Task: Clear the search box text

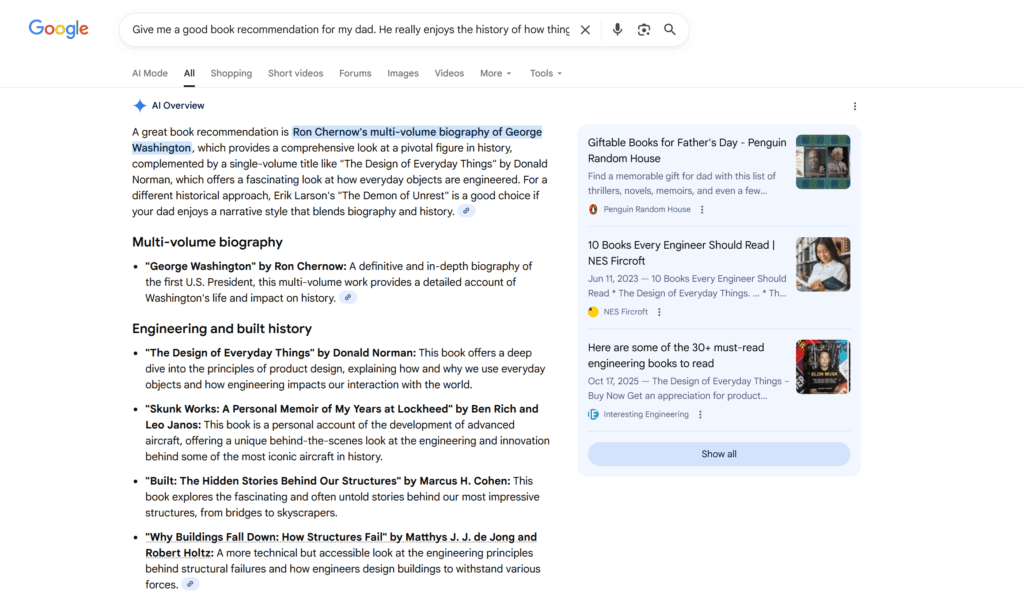Action: 586,30
